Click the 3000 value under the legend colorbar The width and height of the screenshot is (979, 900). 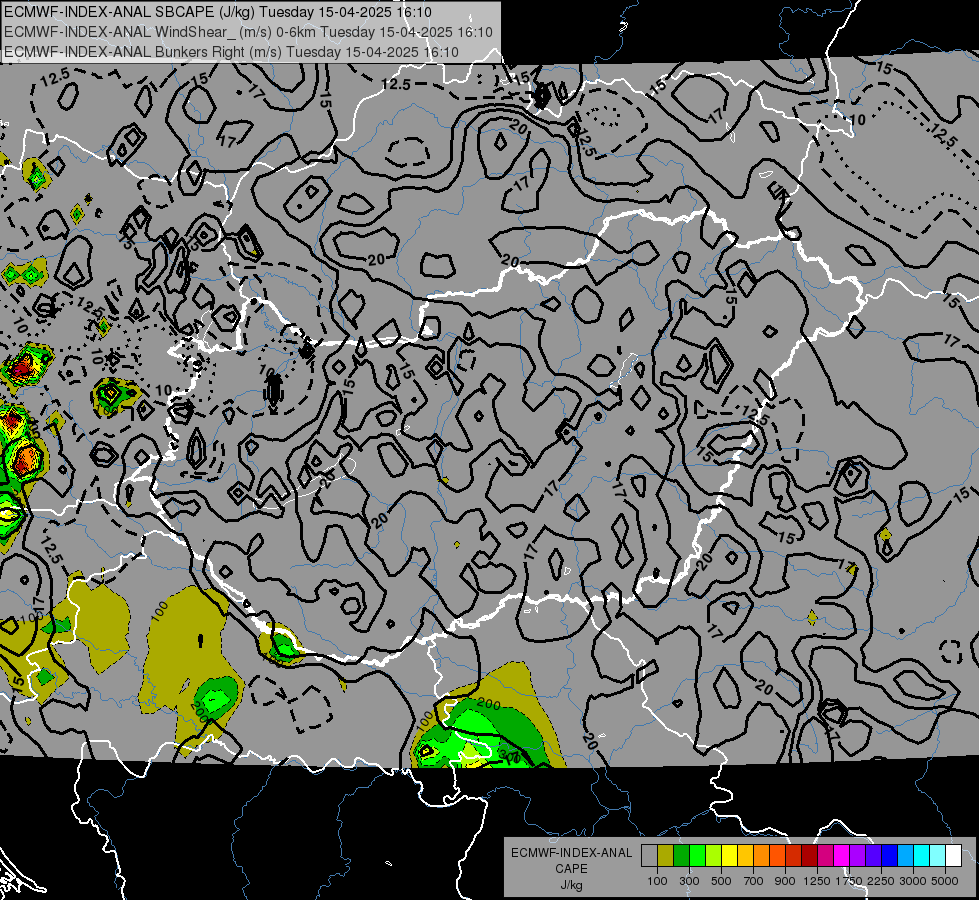click(913, 881)
